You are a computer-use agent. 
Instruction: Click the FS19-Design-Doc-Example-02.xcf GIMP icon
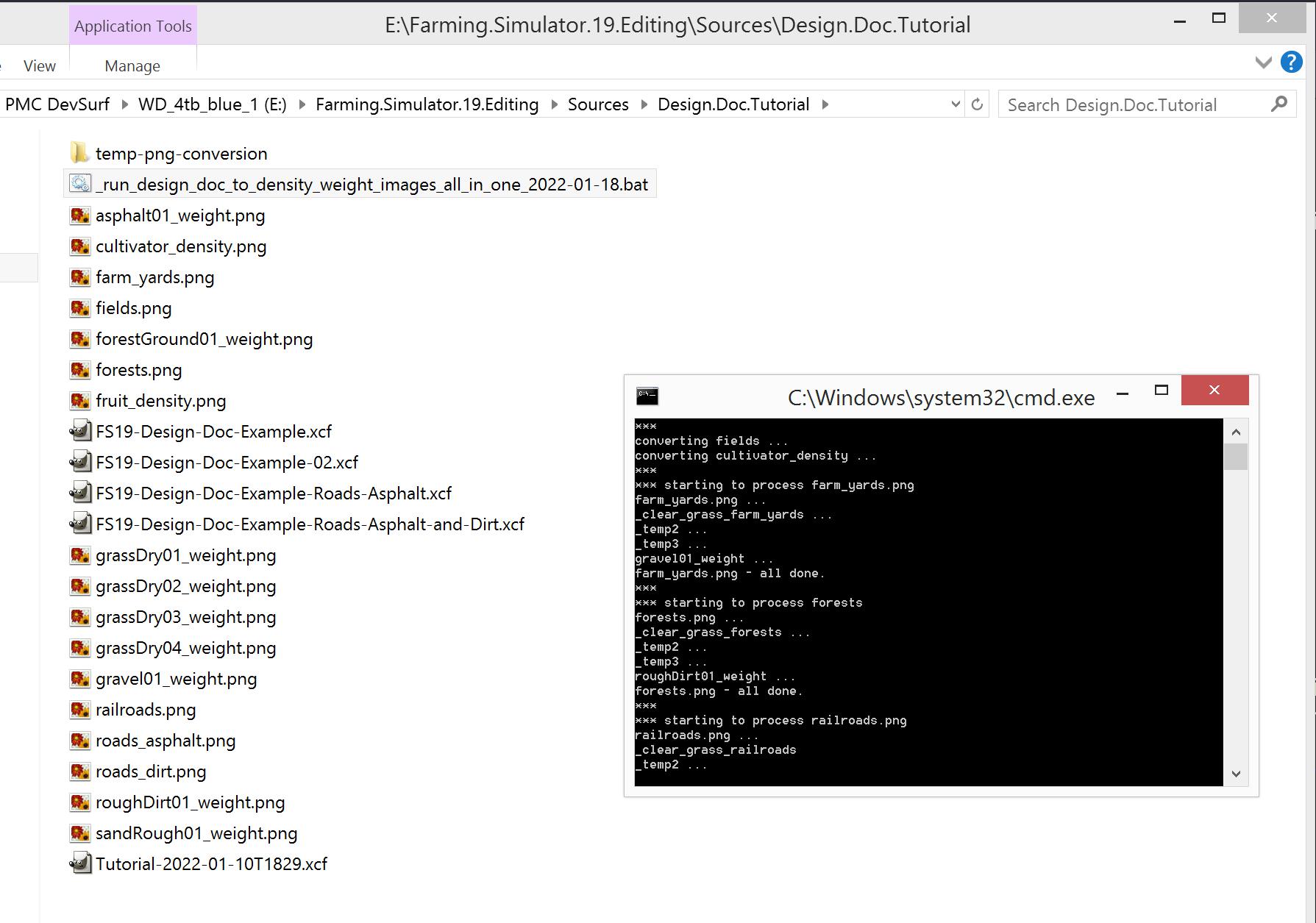click(x=80, y=462)
